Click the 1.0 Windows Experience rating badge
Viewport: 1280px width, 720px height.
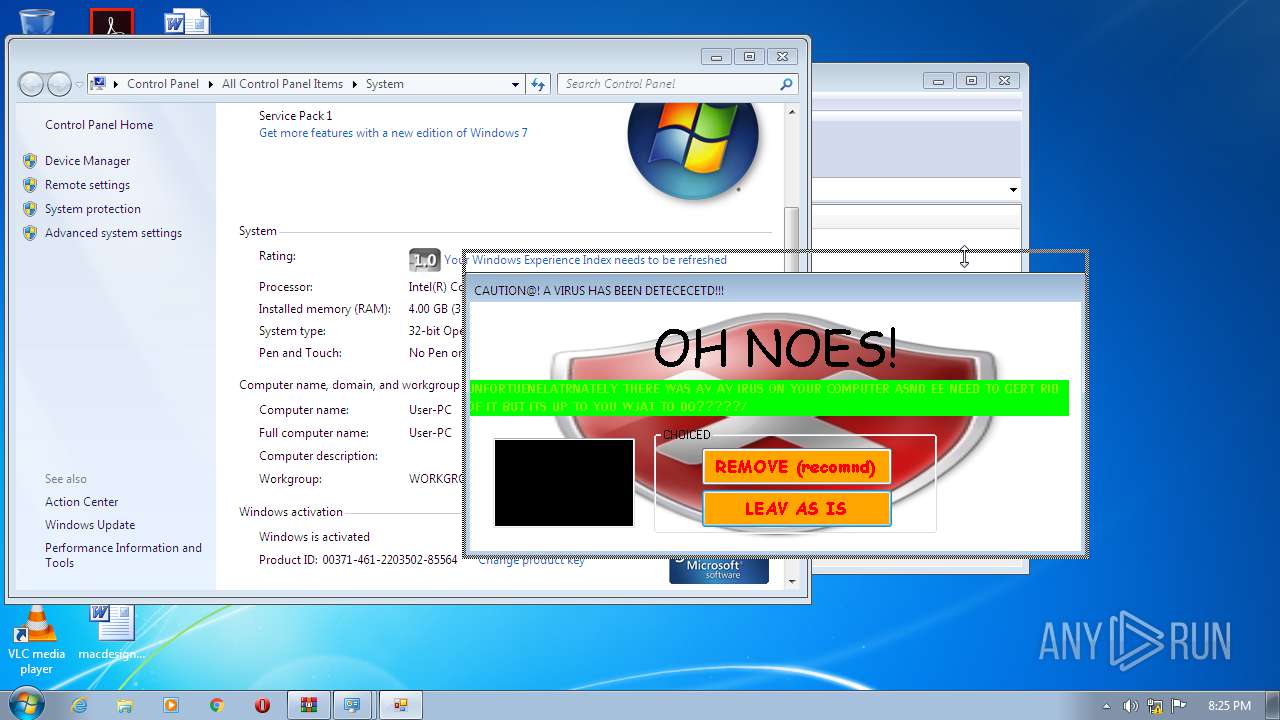(425, 260)
